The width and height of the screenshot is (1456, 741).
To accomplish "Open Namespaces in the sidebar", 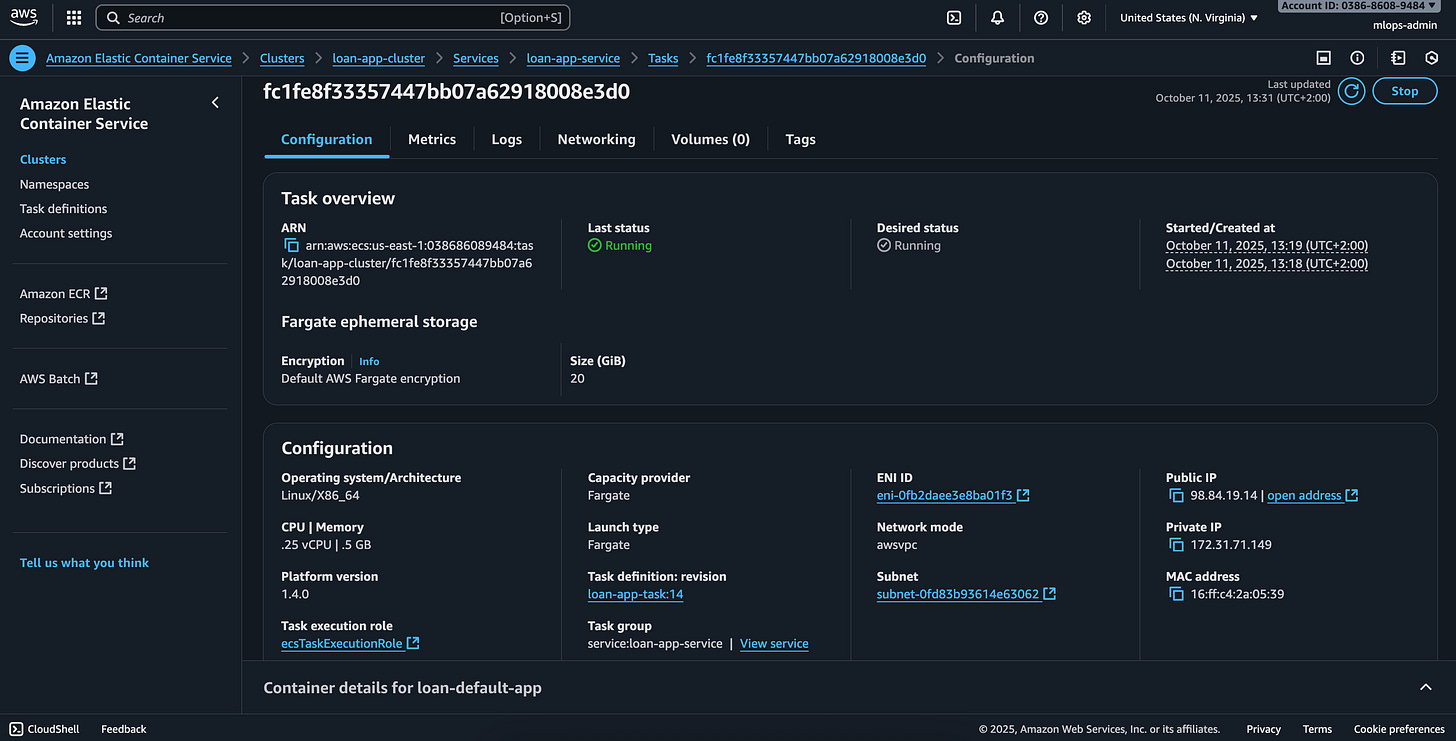I will point(54,184).
